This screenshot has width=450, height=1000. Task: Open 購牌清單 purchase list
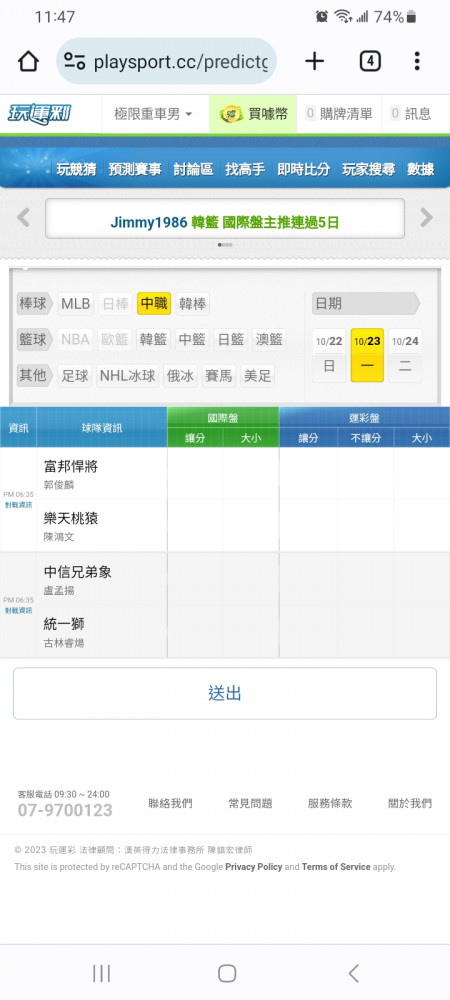pyautogui.click(x=339, y=114)
